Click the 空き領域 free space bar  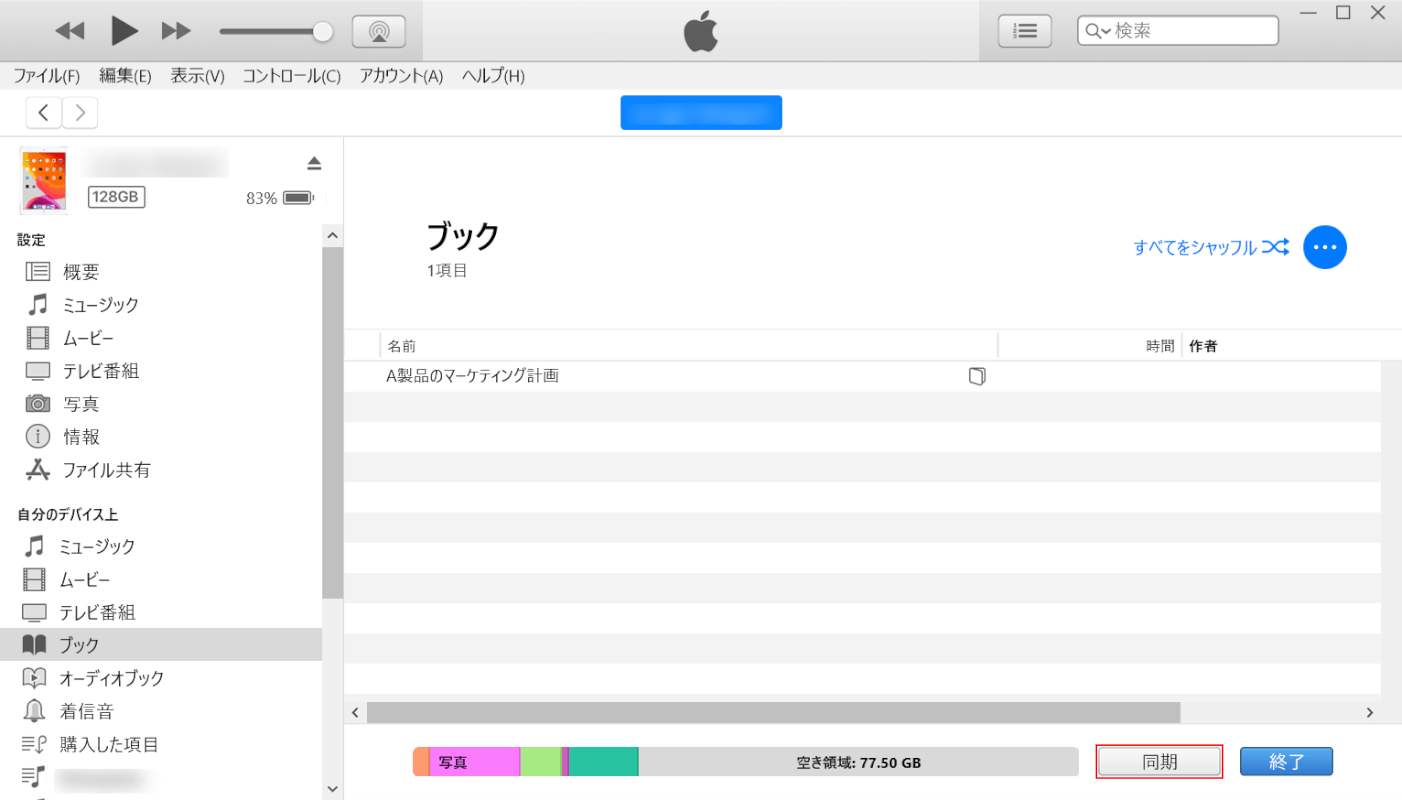pyautogui.click(x=858, y=761)
